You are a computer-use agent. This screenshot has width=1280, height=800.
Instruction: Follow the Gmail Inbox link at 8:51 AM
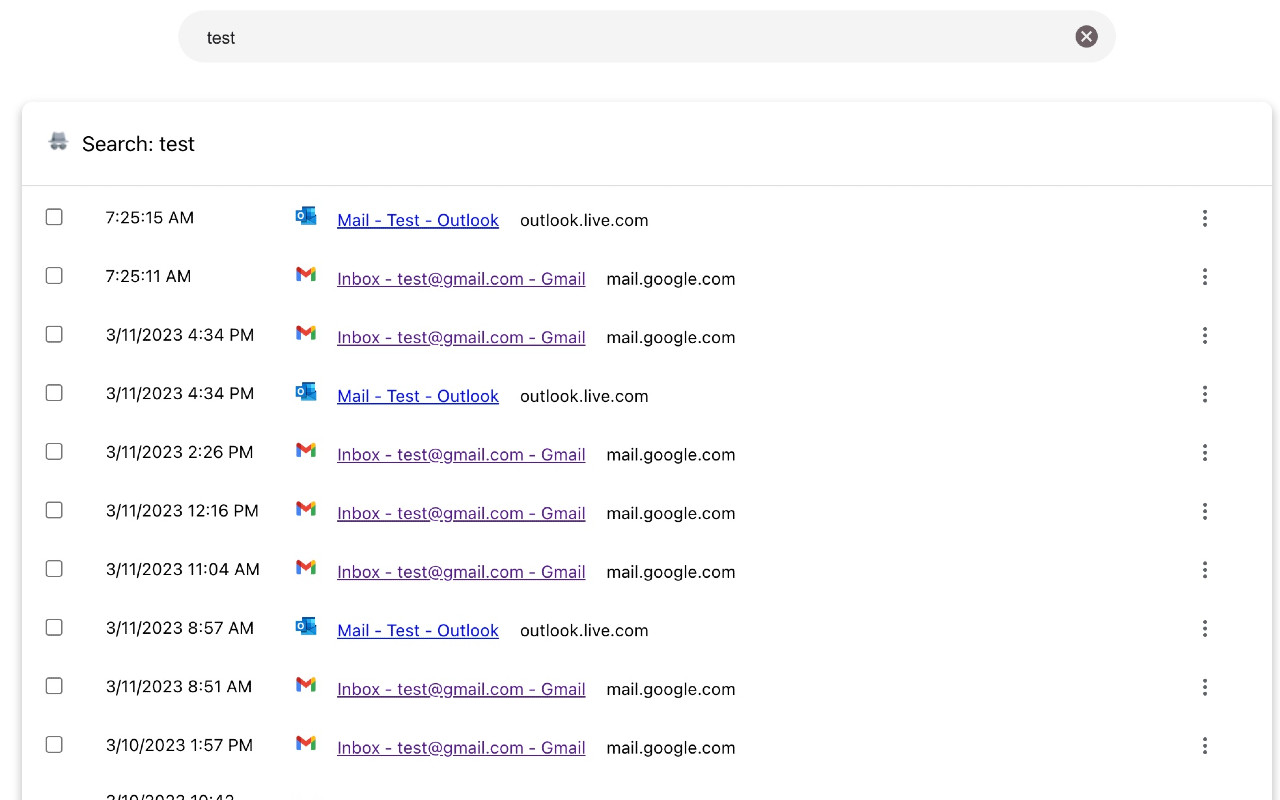pos(461,689)
